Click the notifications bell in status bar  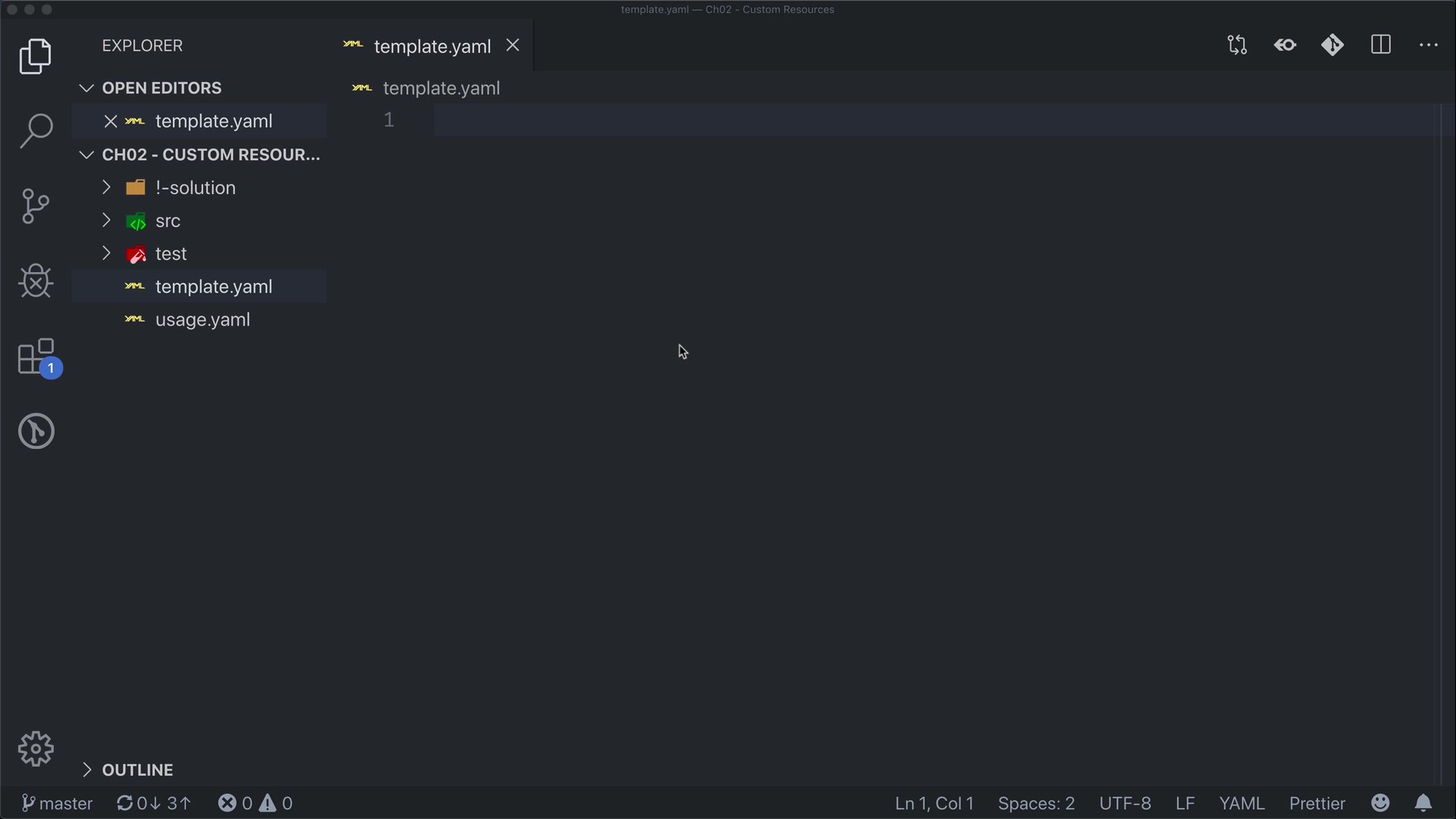(1423, 803)
